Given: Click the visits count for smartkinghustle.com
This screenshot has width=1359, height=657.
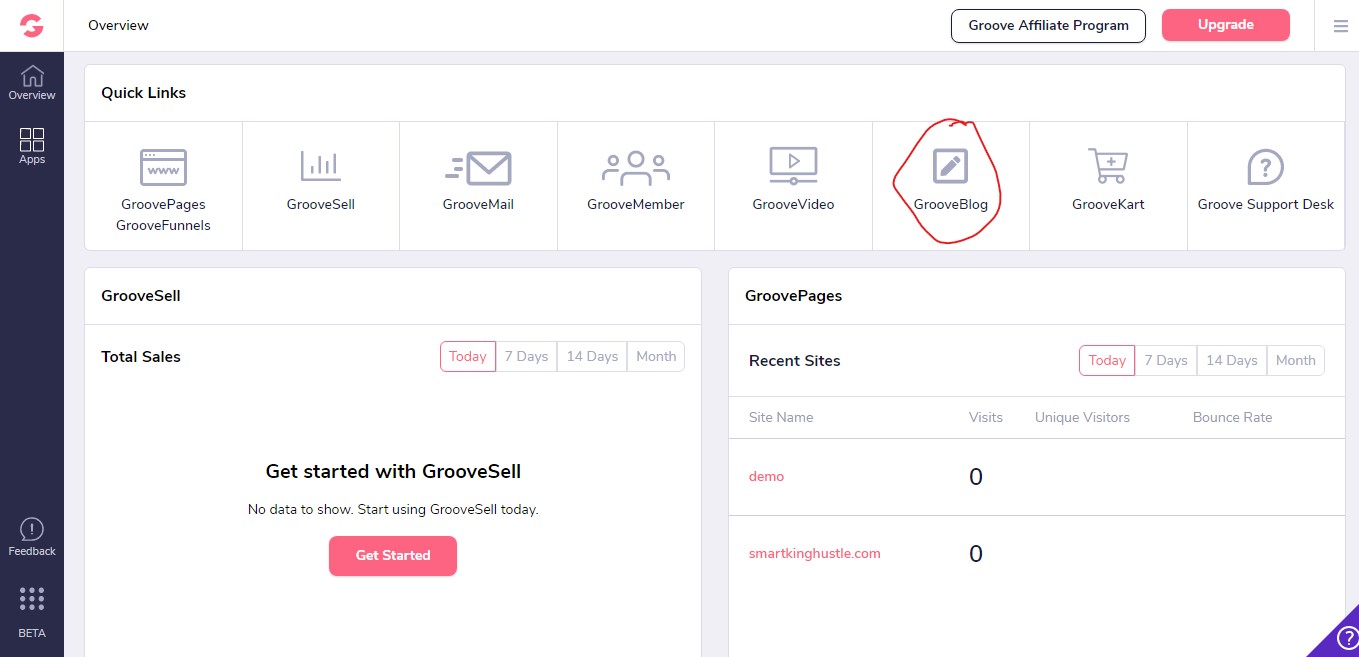Looking at the screenshot, I should [x=976, y=554].
